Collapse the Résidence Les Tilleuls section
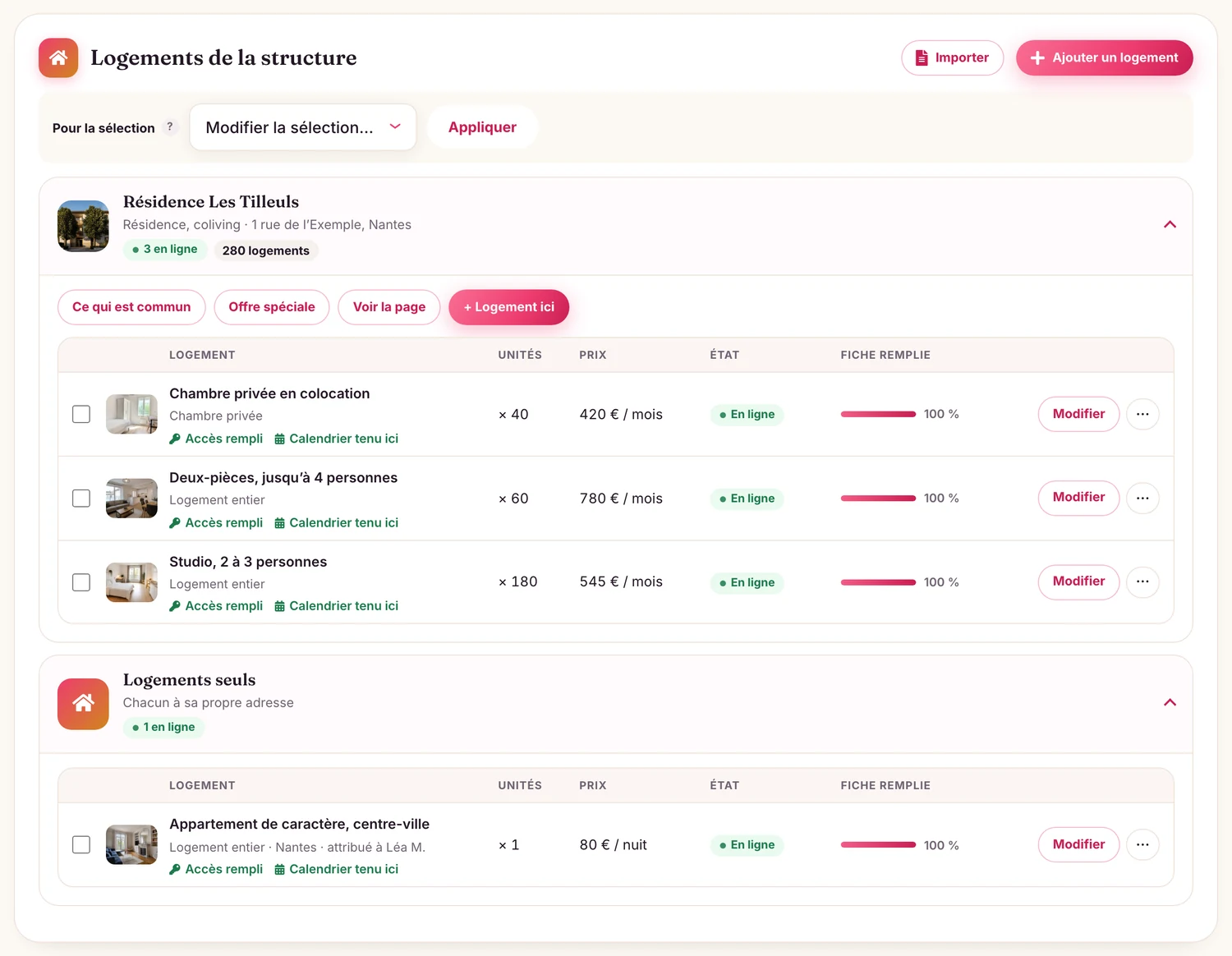 click(1170, 225)
